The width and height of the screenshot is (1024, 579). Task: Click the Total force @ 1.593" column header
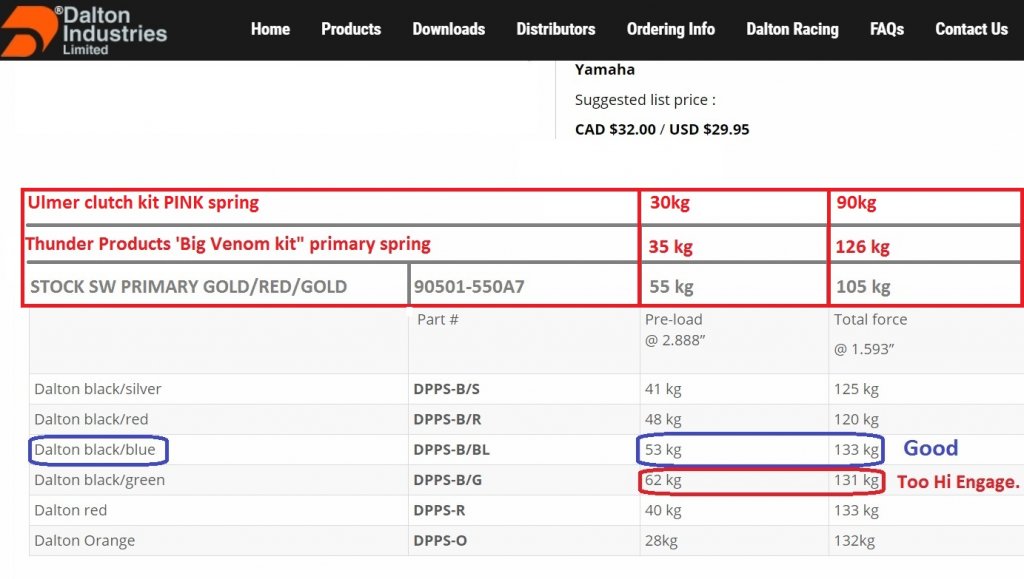(x=871, y=334)
